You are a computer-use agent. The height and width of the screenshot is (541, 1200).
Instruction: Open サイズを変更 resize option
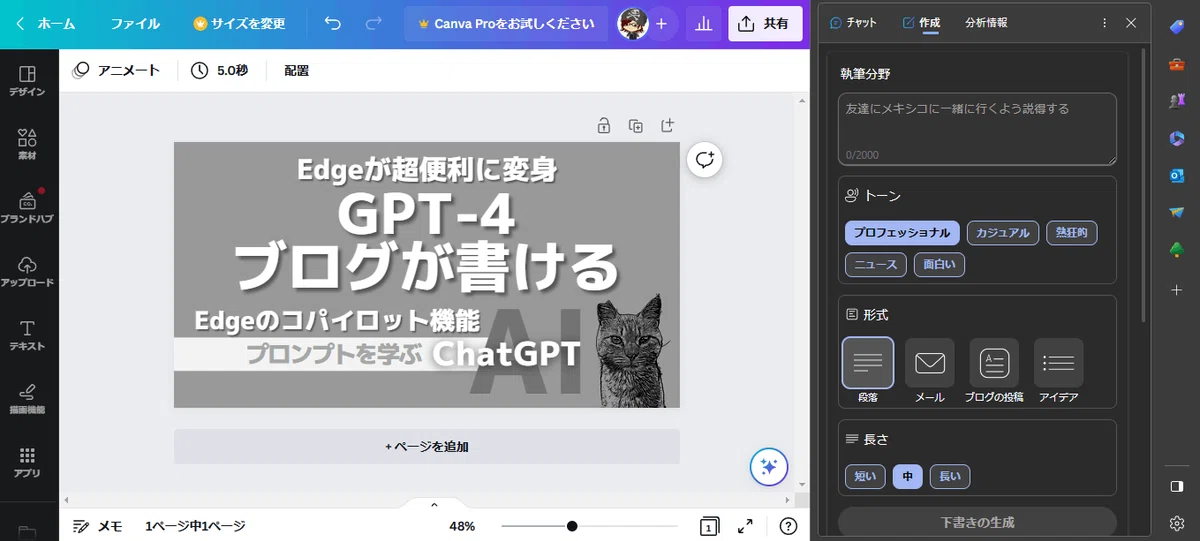click(x=239, y=24)
